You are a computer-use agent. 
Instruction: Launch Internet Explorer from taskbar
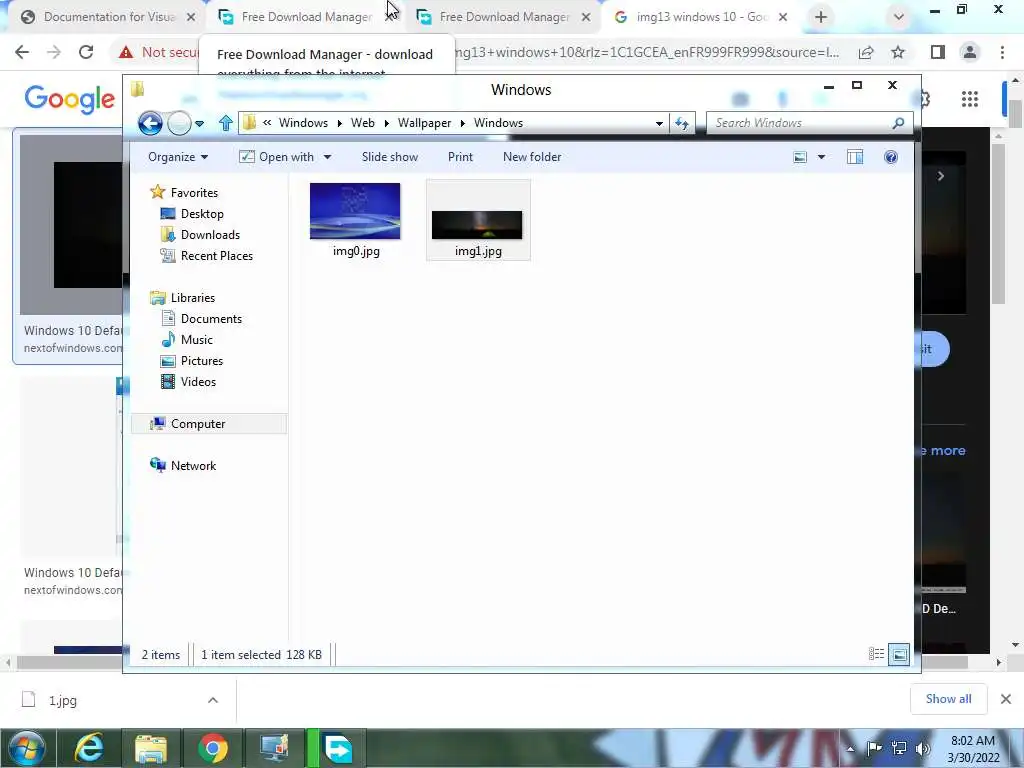coord(89,748)
